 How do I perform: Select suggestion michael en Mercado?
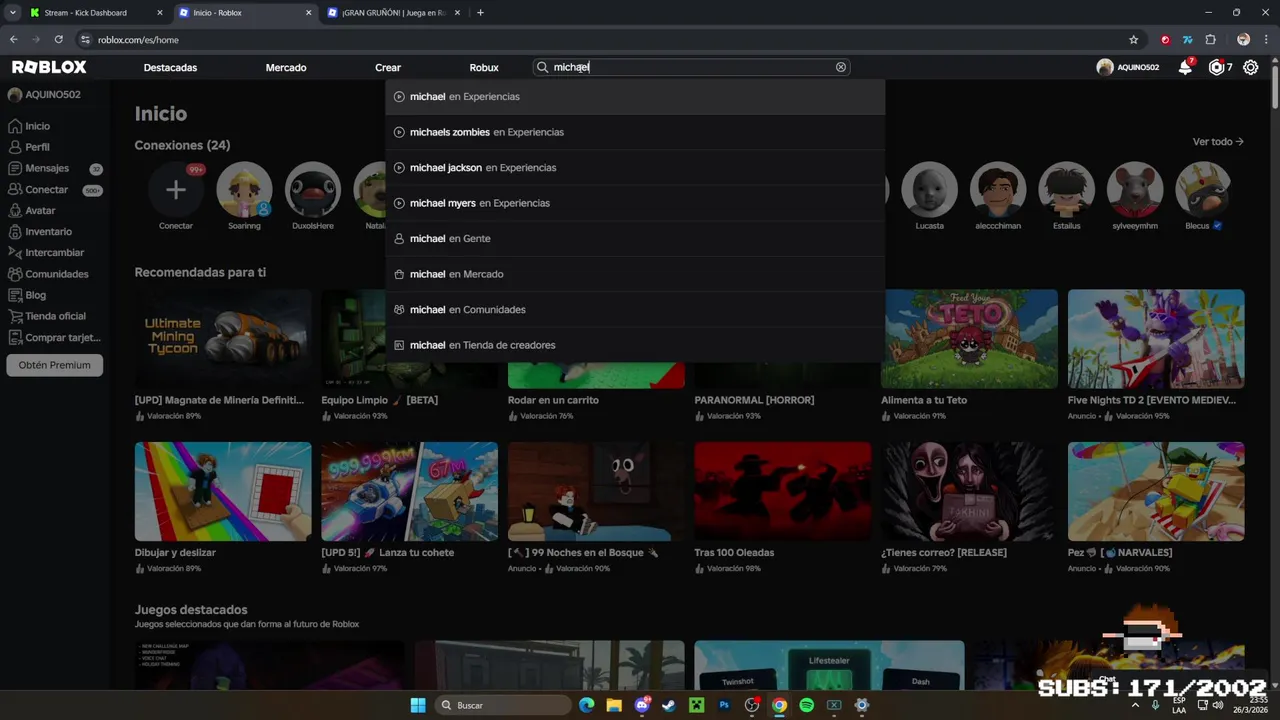coord(635,274)
